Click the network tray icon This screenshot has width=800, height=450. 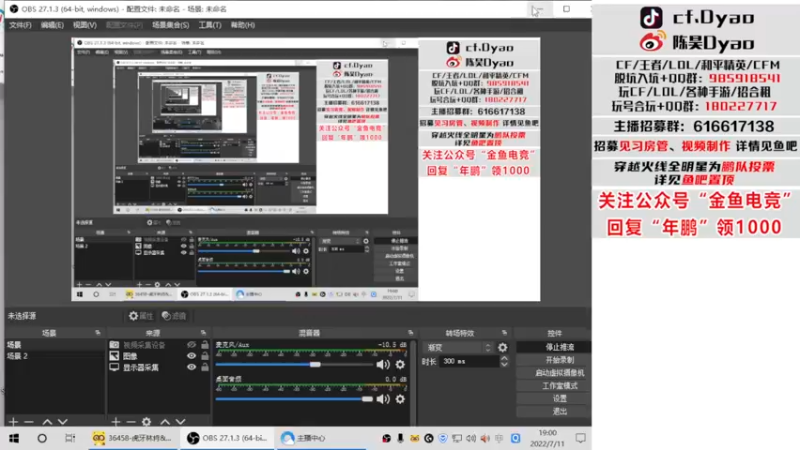(x=457, y=438)
